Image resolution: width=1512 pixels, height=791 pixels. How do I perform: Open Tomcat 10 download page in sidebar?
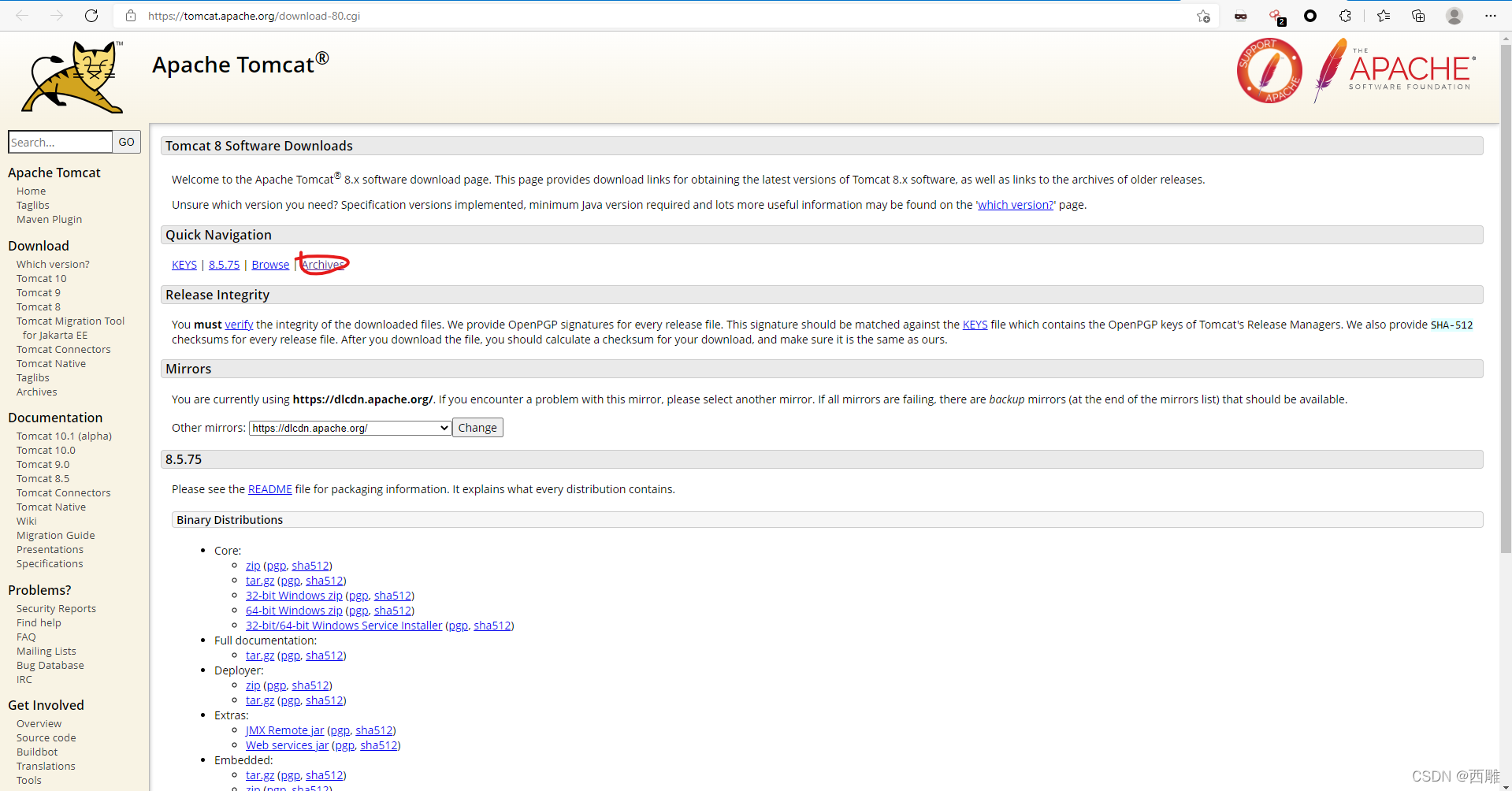tap(42, 279)
